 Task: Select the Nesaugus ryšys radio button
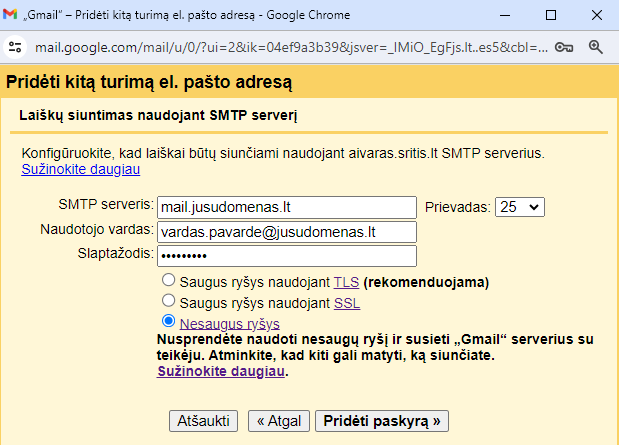click(169, 321)
